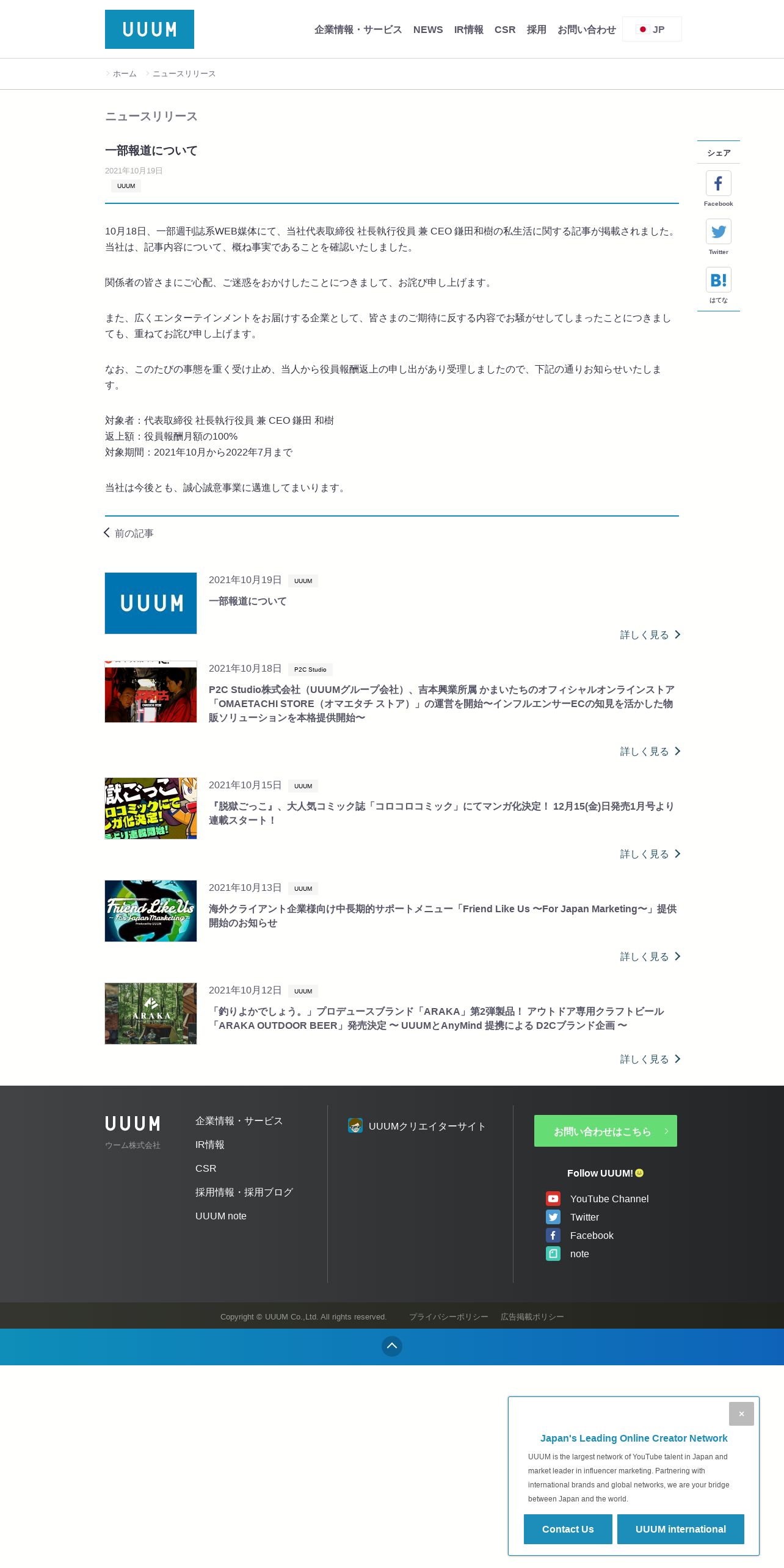Open the ARAKA outdoor beer thumbnail
The width and height of the screenshot is (784, 1568).
151,1014
